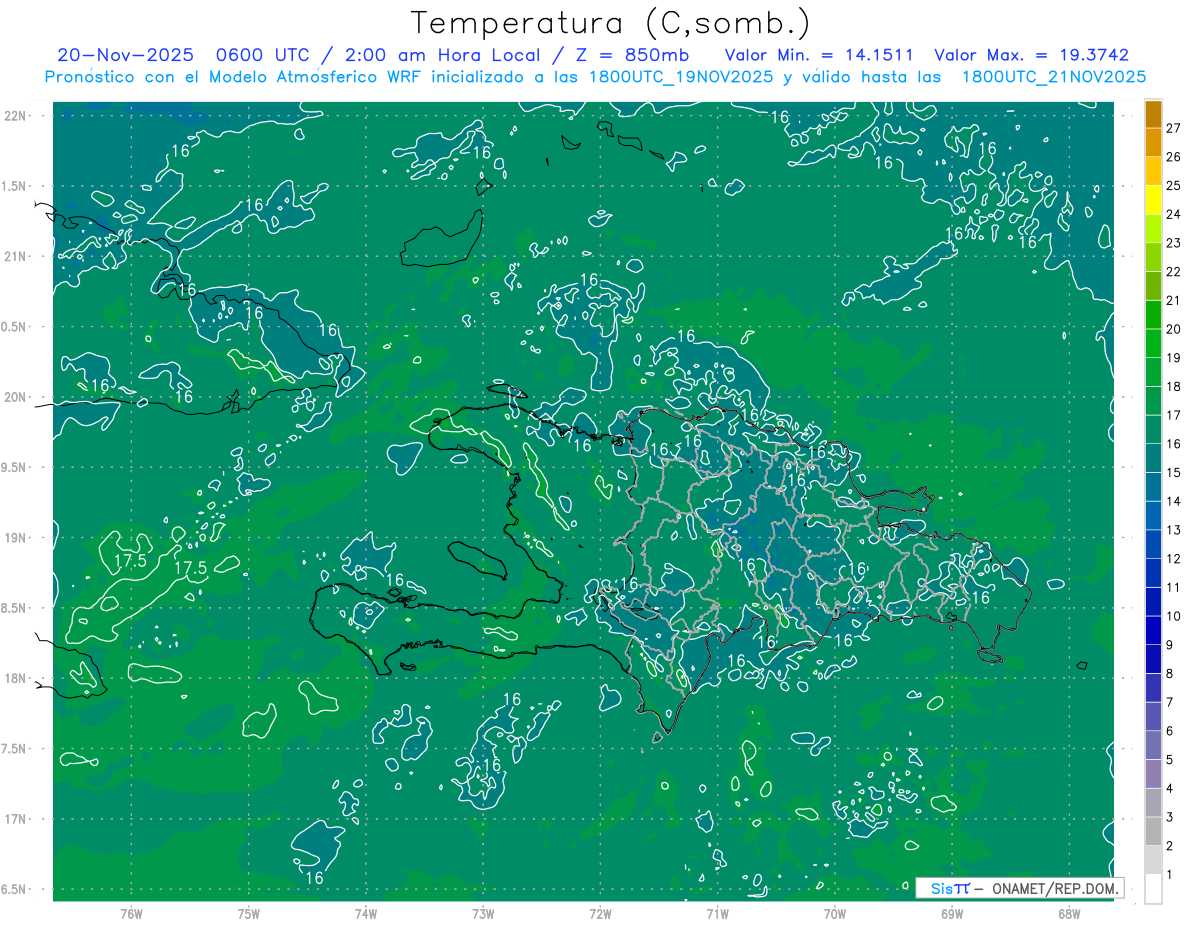Click the "75W" longitude label
This screenshot has height=927, width=1200.
[249, 914]
